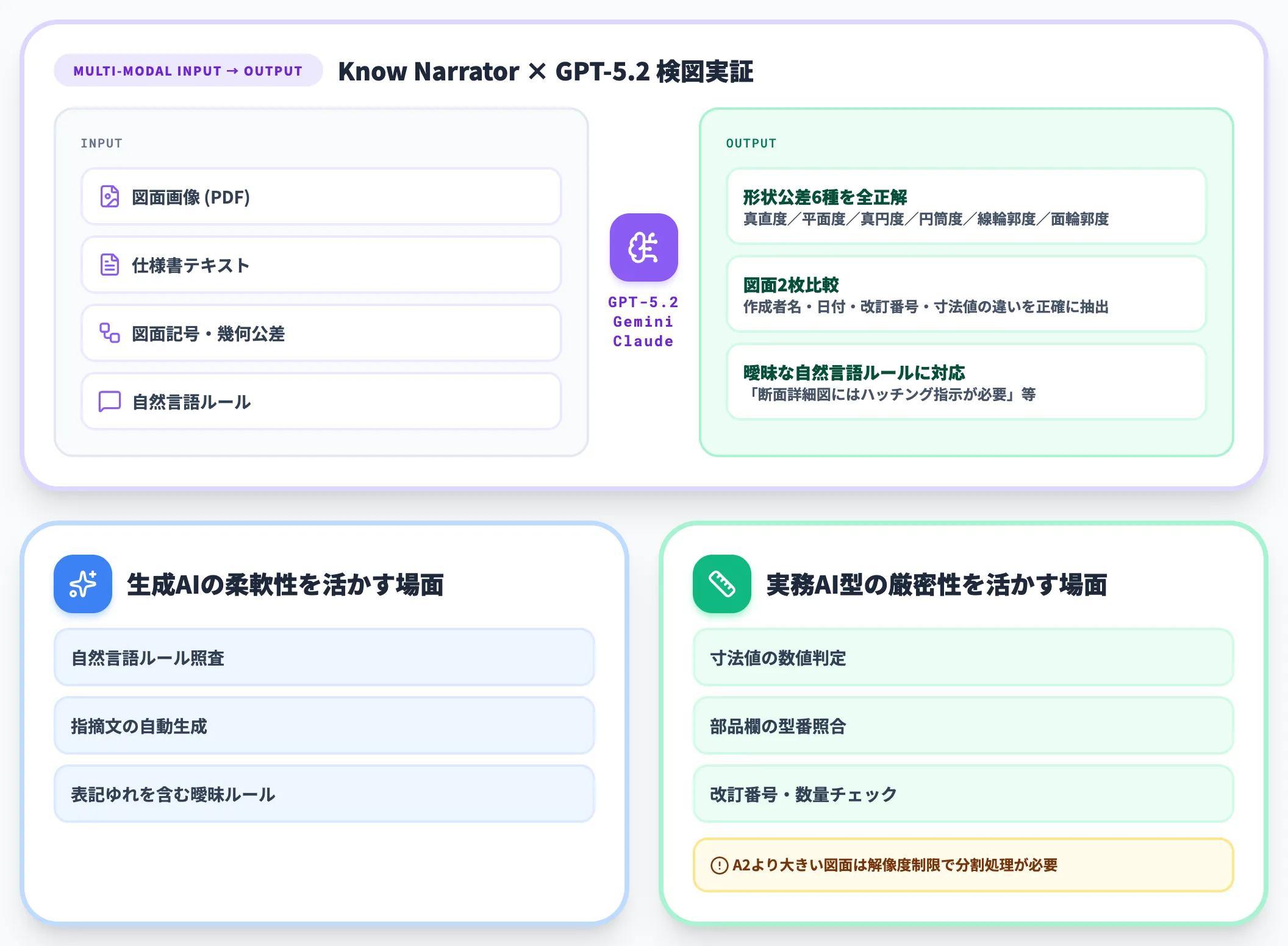Choose the 部品欄の型番照合 item
1288x946 pixels.
pyautogui.click(x=963, y=726)
